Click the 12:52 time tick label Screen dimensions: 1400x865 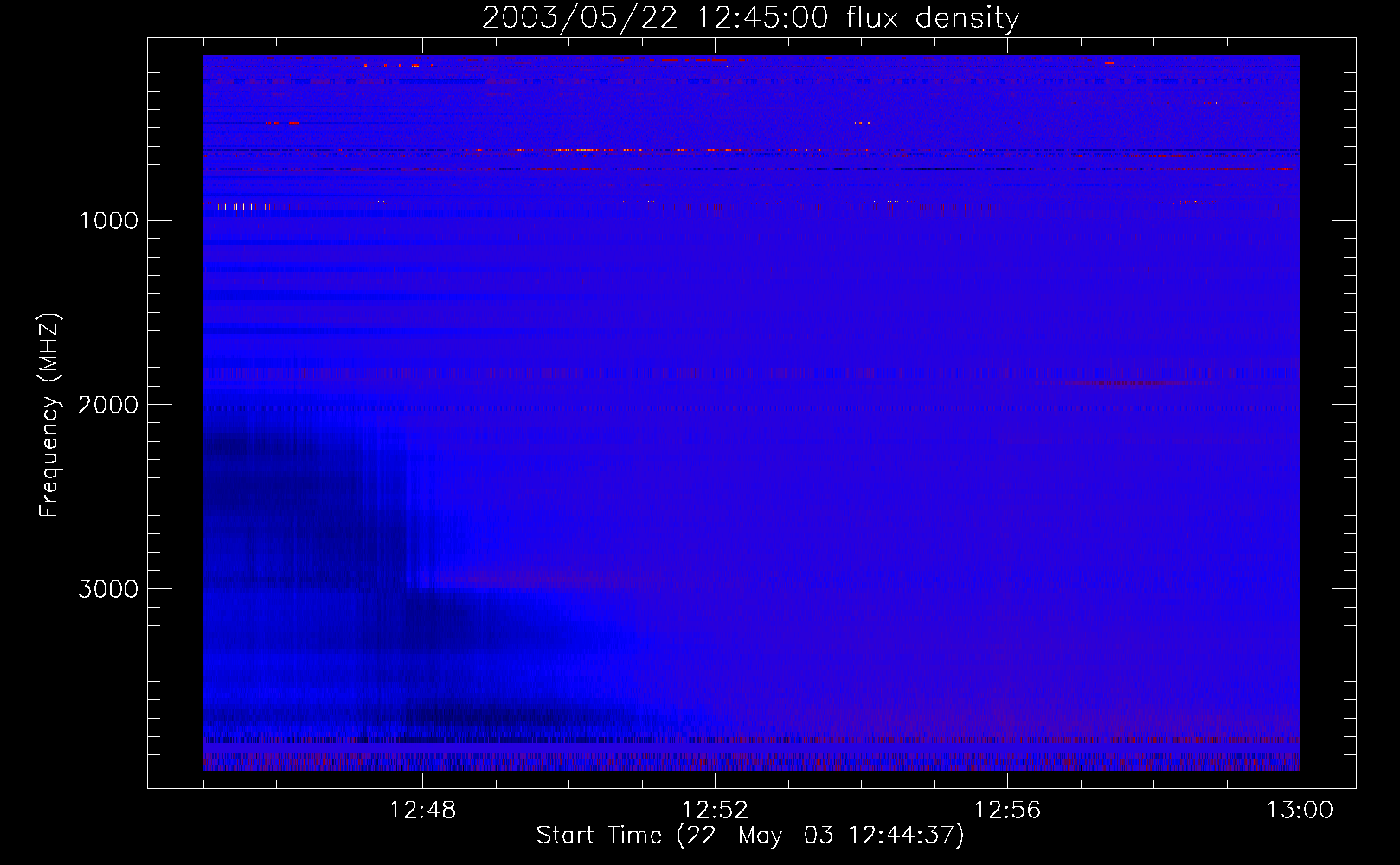pyautogui.click(x=715, y=811)
